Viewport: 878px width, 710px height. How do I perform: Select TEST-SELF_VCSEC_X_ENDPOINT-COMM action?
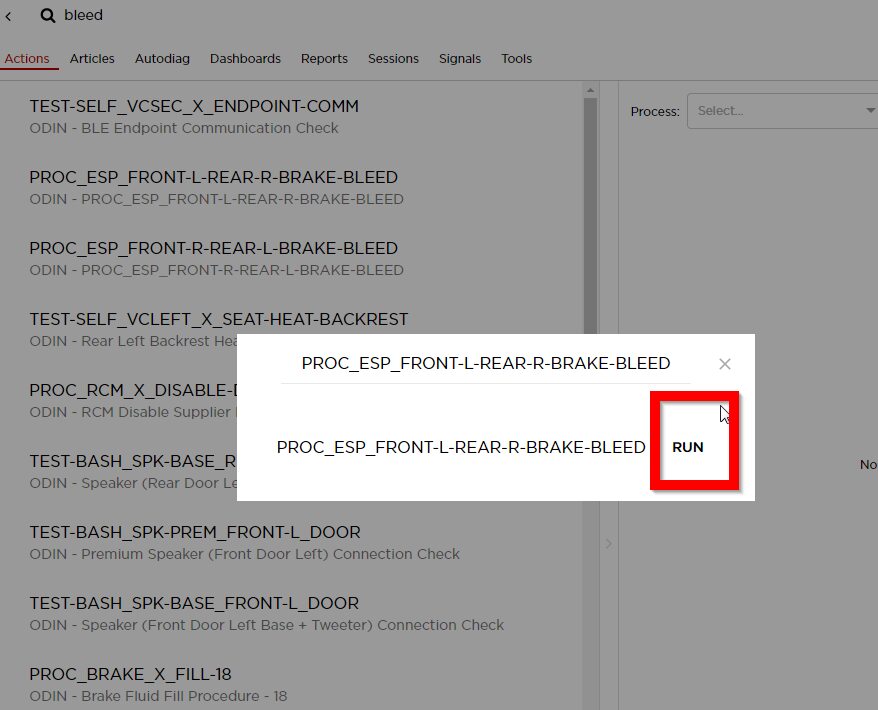tap(194, 116)
